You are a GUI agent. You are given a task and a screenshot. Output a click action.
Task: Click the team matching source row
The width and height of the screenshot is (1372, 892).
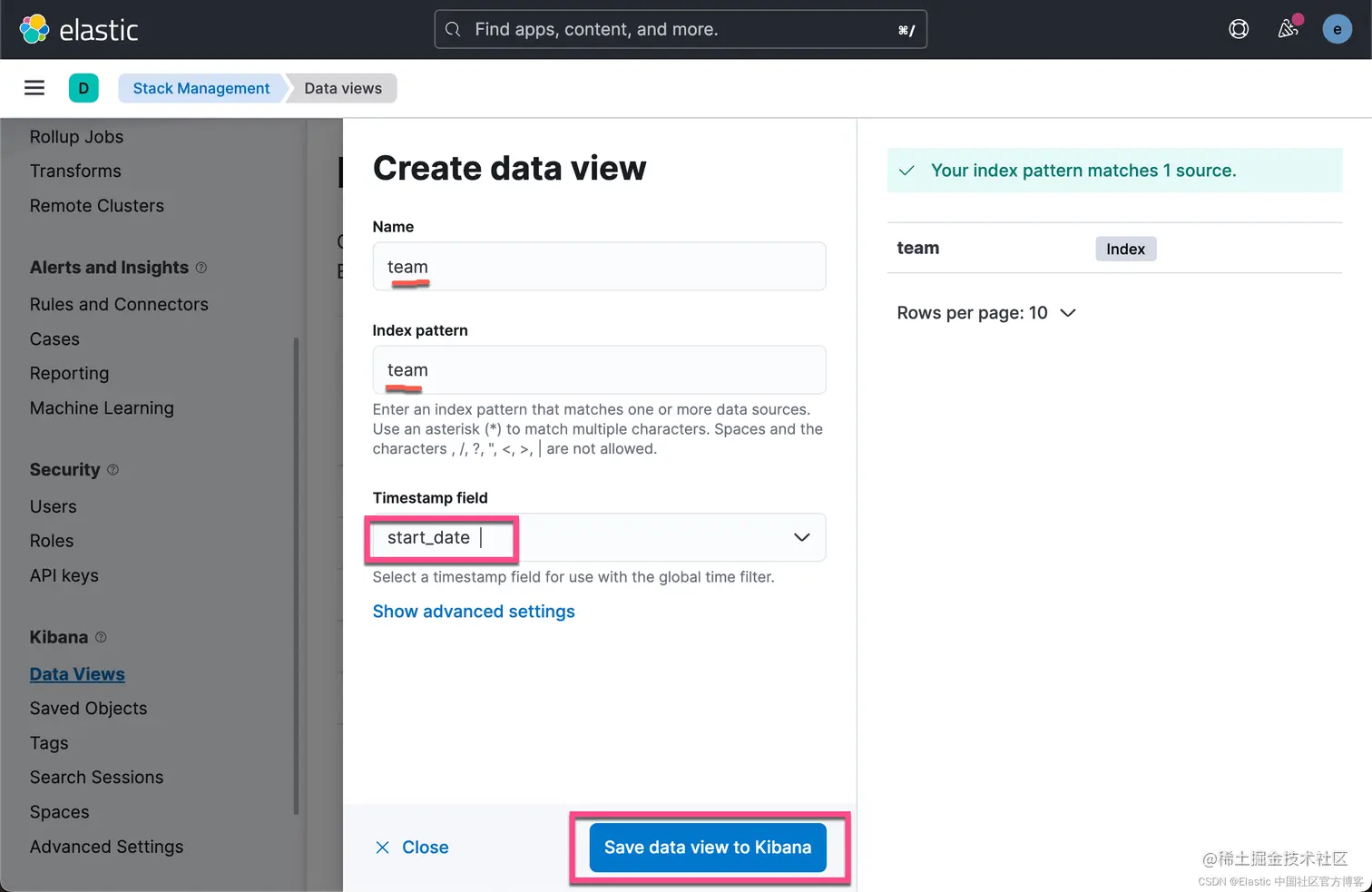point(1114,248)
